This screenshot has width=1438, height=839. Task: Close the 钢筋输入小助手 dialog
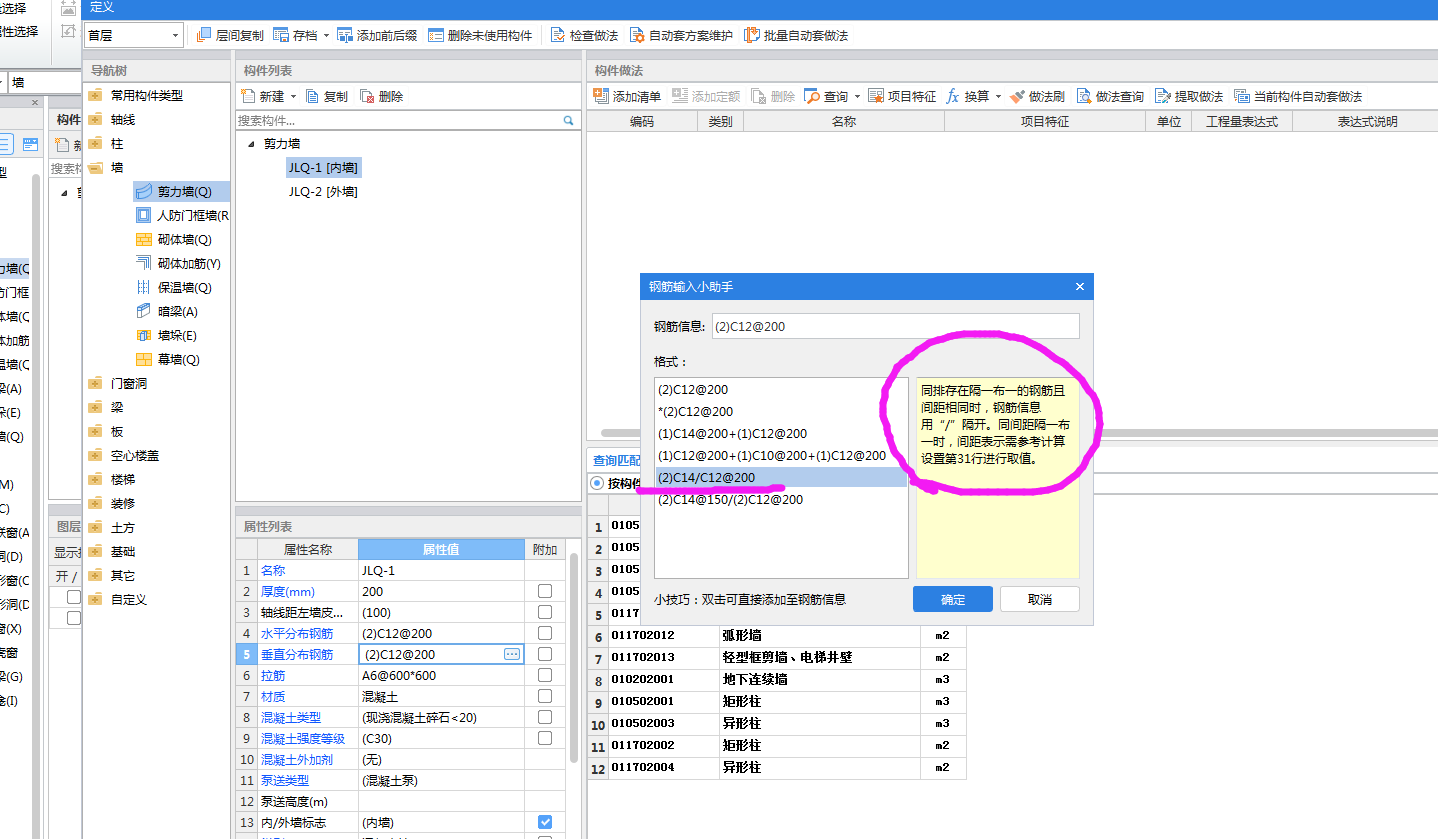(1080, 287)
